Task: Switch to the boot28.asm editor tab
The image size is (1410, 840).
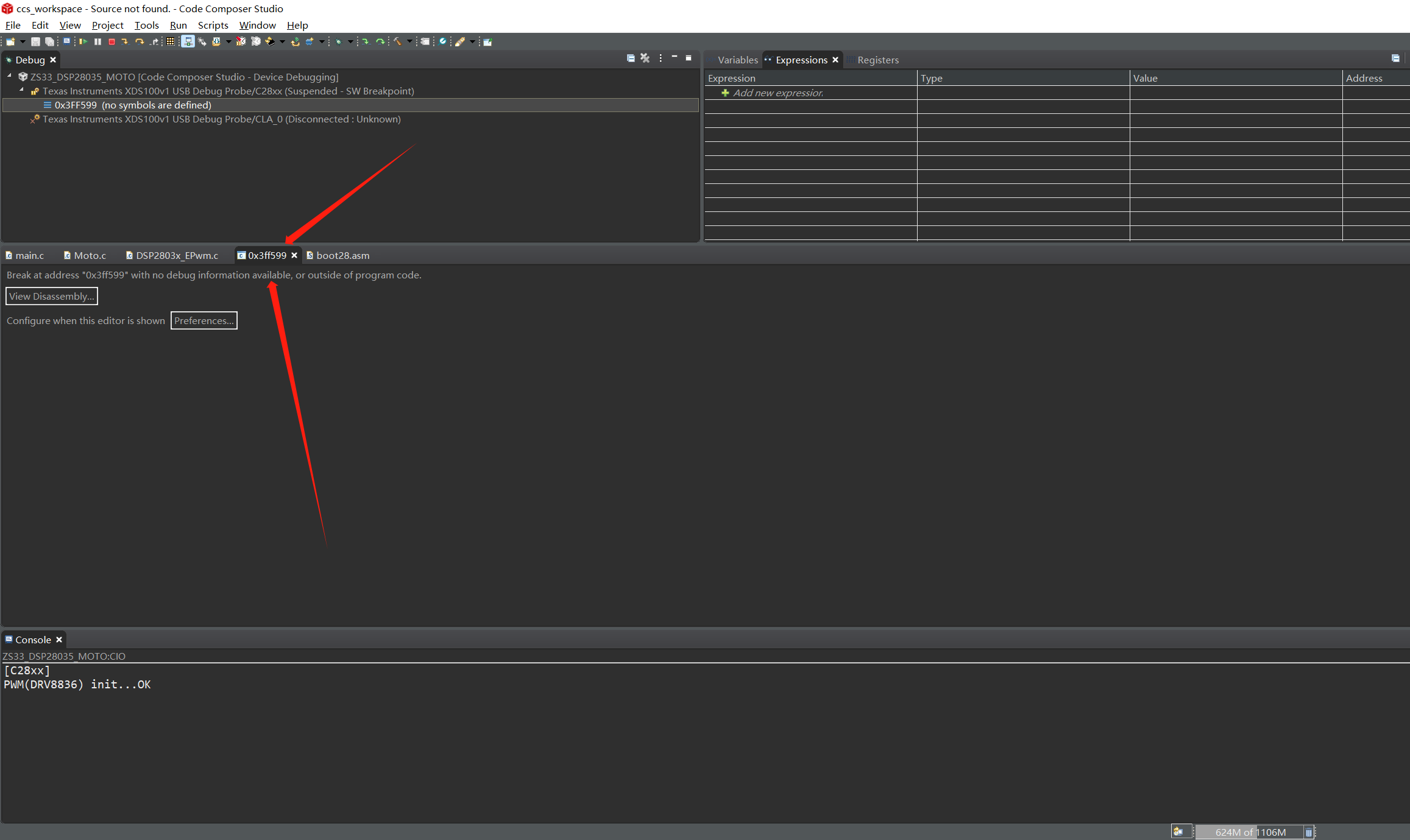Action: click(x=342, y=255)
